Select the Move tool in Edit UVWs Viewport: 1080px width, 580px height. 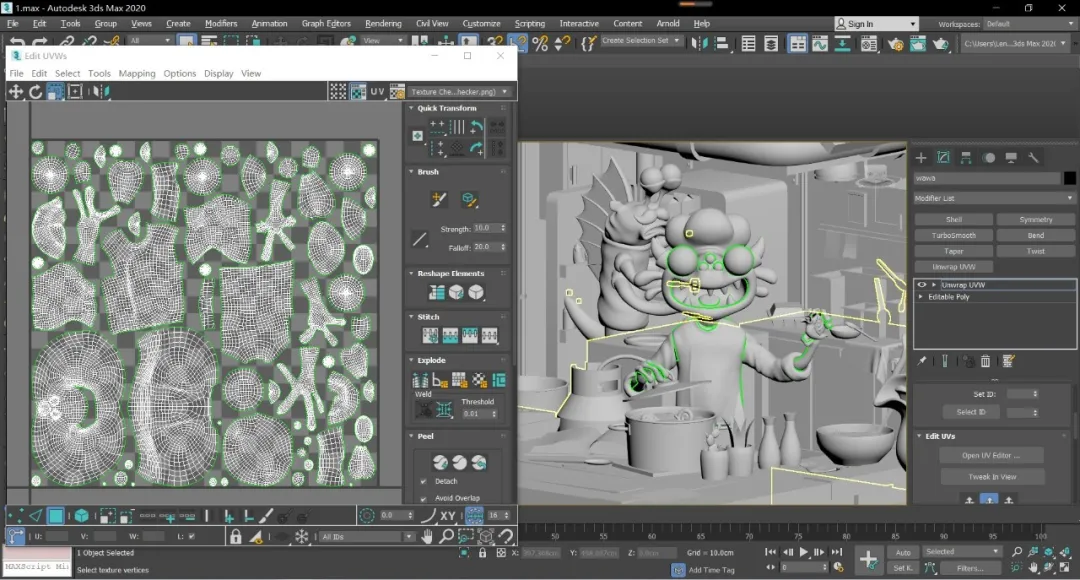16,91
